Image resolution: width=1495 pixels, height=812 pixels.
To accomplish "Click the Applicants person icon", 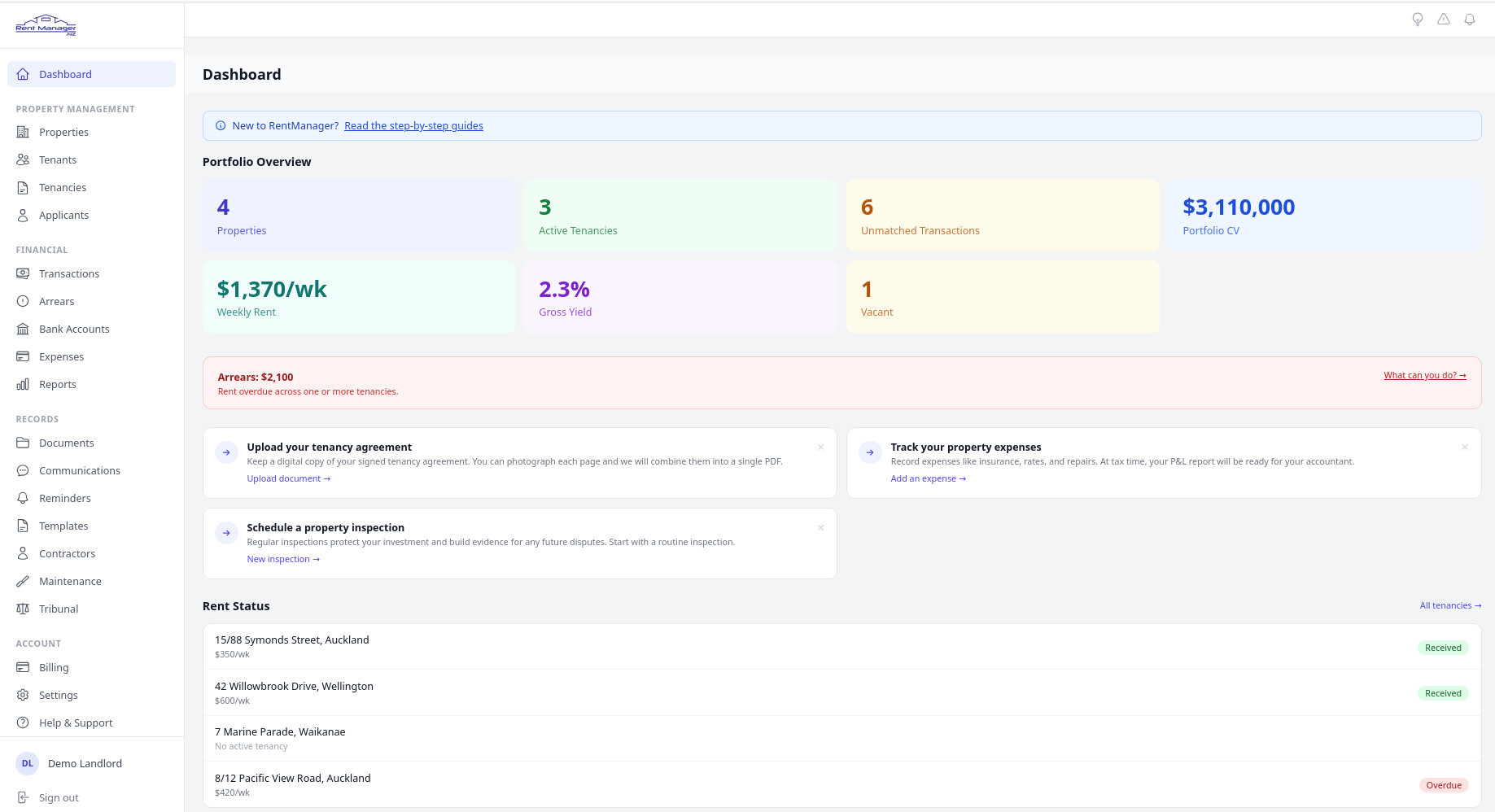I will tap(23, 215).
